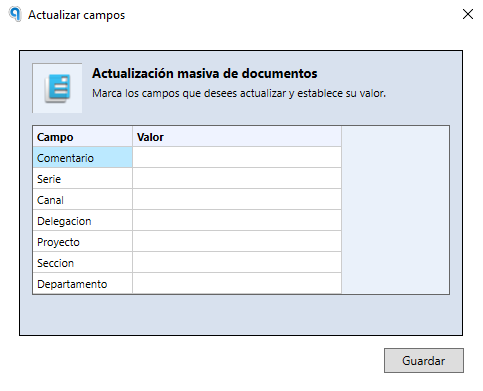Click the app logo in title bar
This screenshot has height=391, width=483.
(x=15, y=14)
